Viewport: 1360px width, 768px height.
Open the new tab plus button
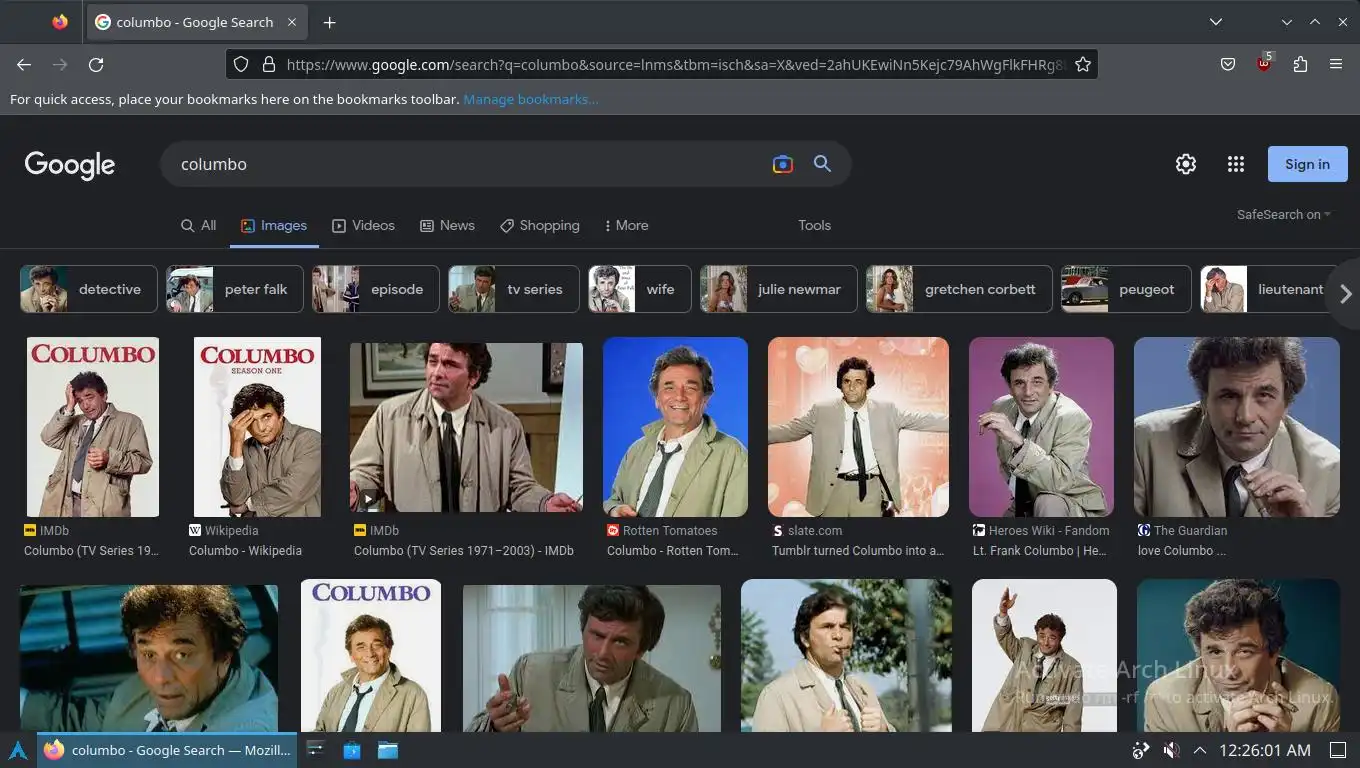point(329,22)
